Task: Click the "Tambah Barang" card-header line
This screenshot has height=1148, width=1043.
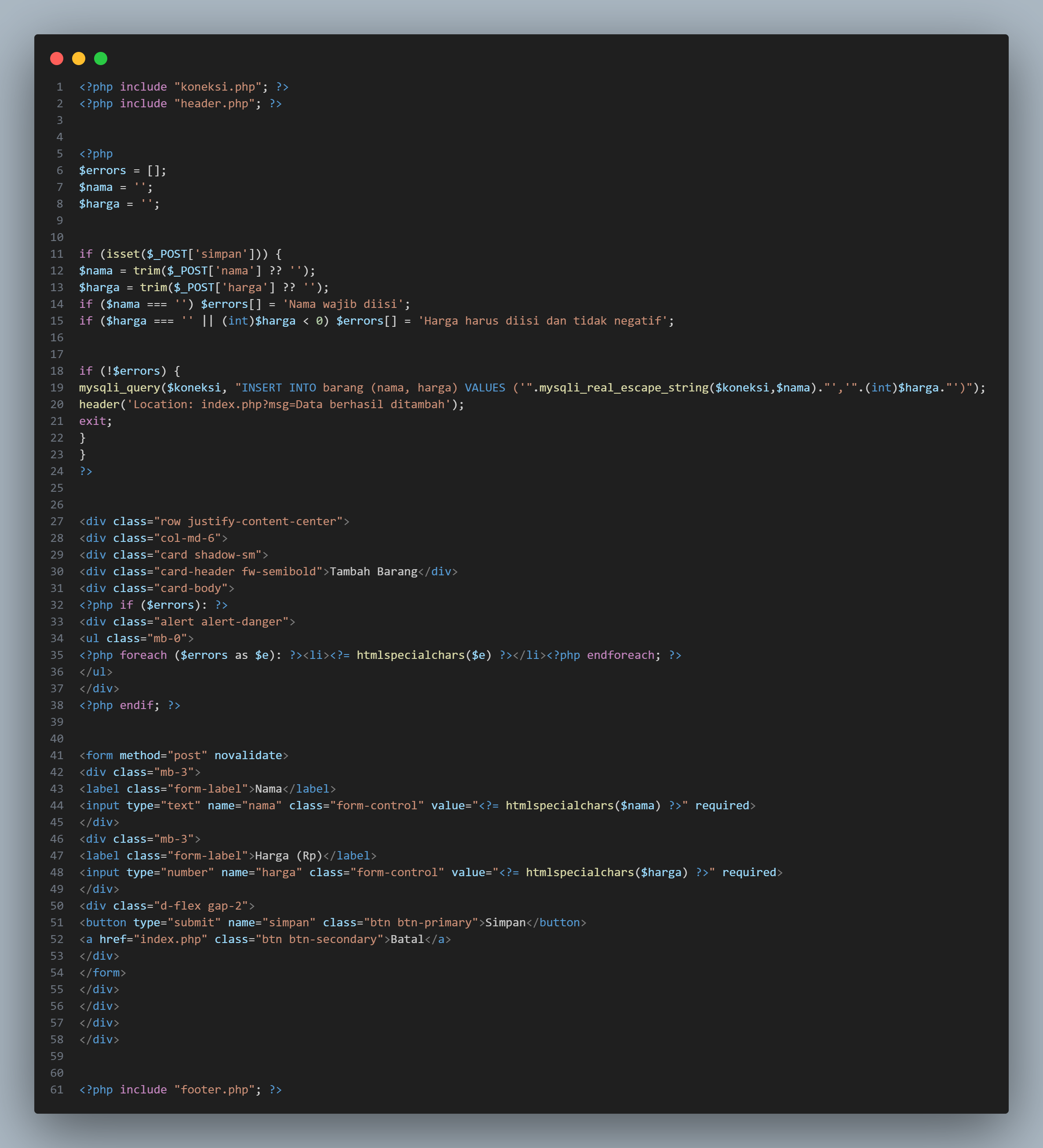Action: coord(268,572)
